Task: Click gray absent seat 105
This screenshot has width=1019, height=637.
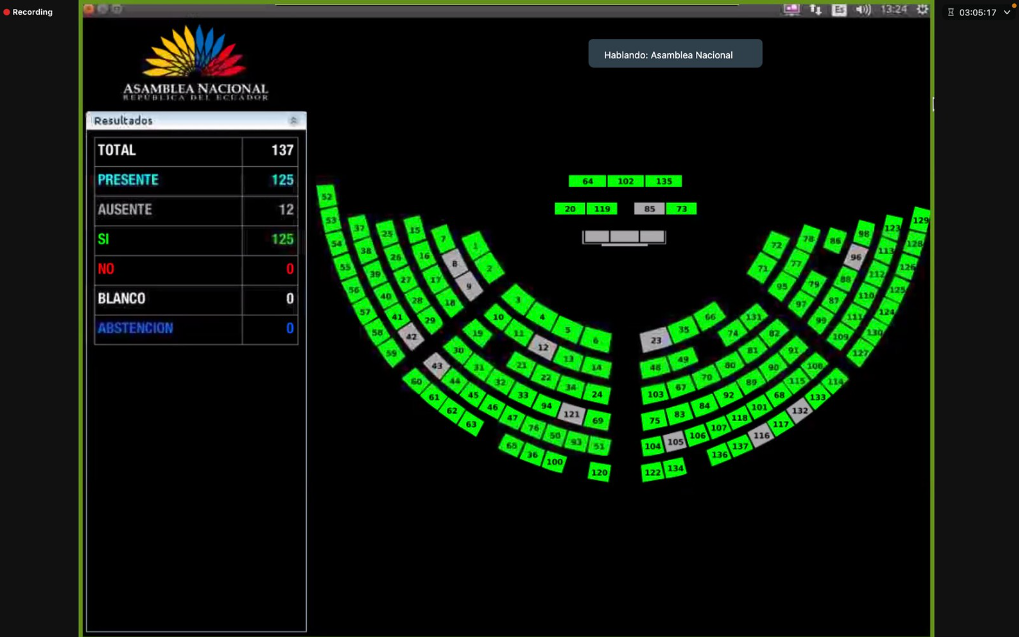Action: (x=675, y=442)
